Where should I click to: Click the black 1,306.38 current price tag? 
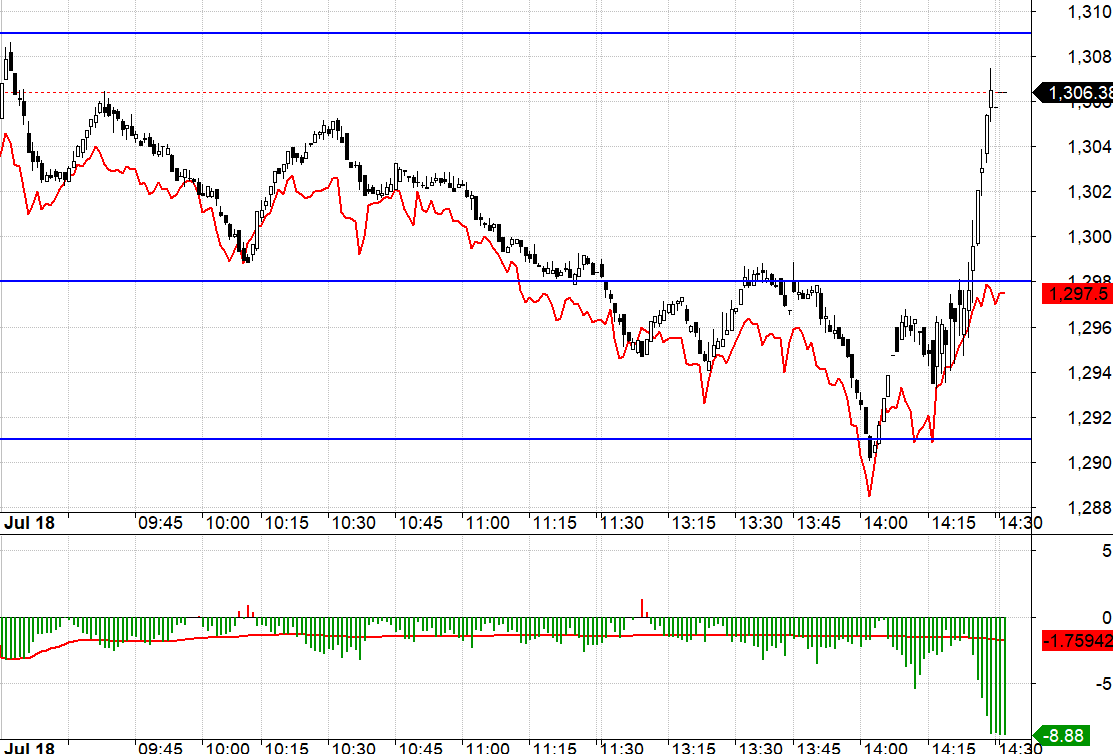[1075, 93]
